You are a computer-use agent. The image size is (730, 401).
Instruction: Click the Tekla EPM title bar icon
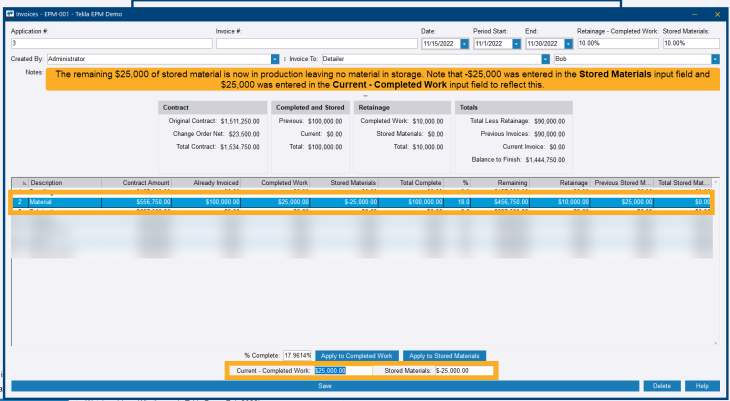(10, 14)
